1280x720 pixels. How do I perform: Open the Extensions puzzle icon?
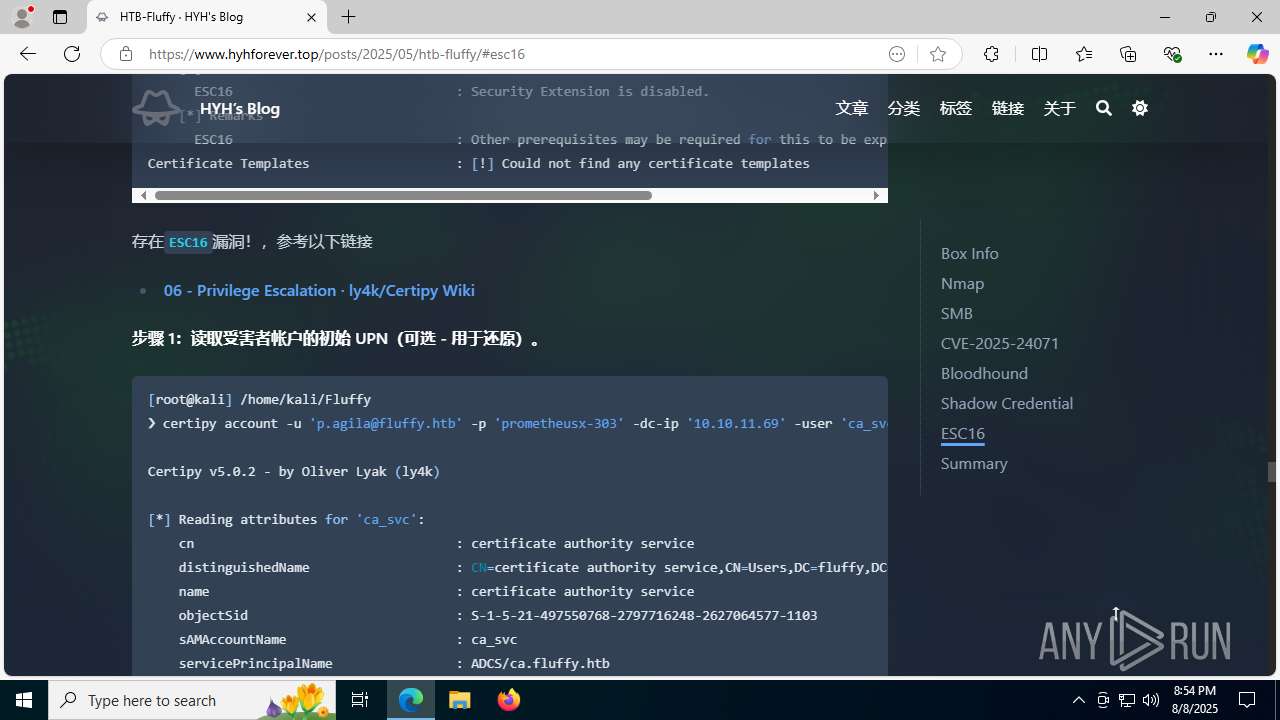coord(991,54)
